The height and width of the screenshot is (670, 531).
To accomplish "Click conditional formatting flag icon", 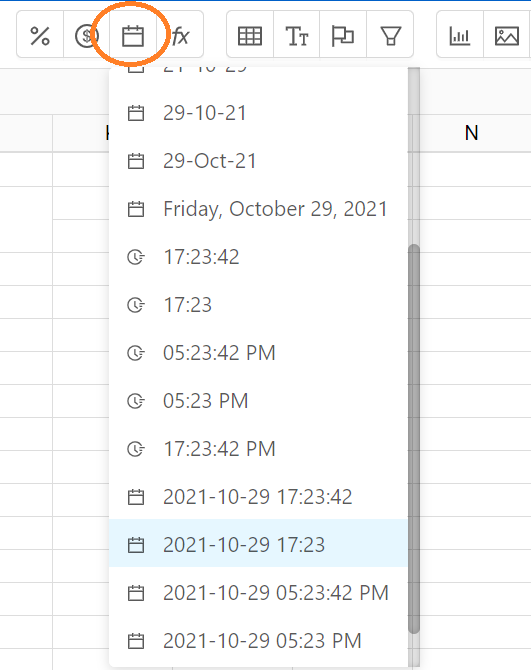I will click(343, 35).
